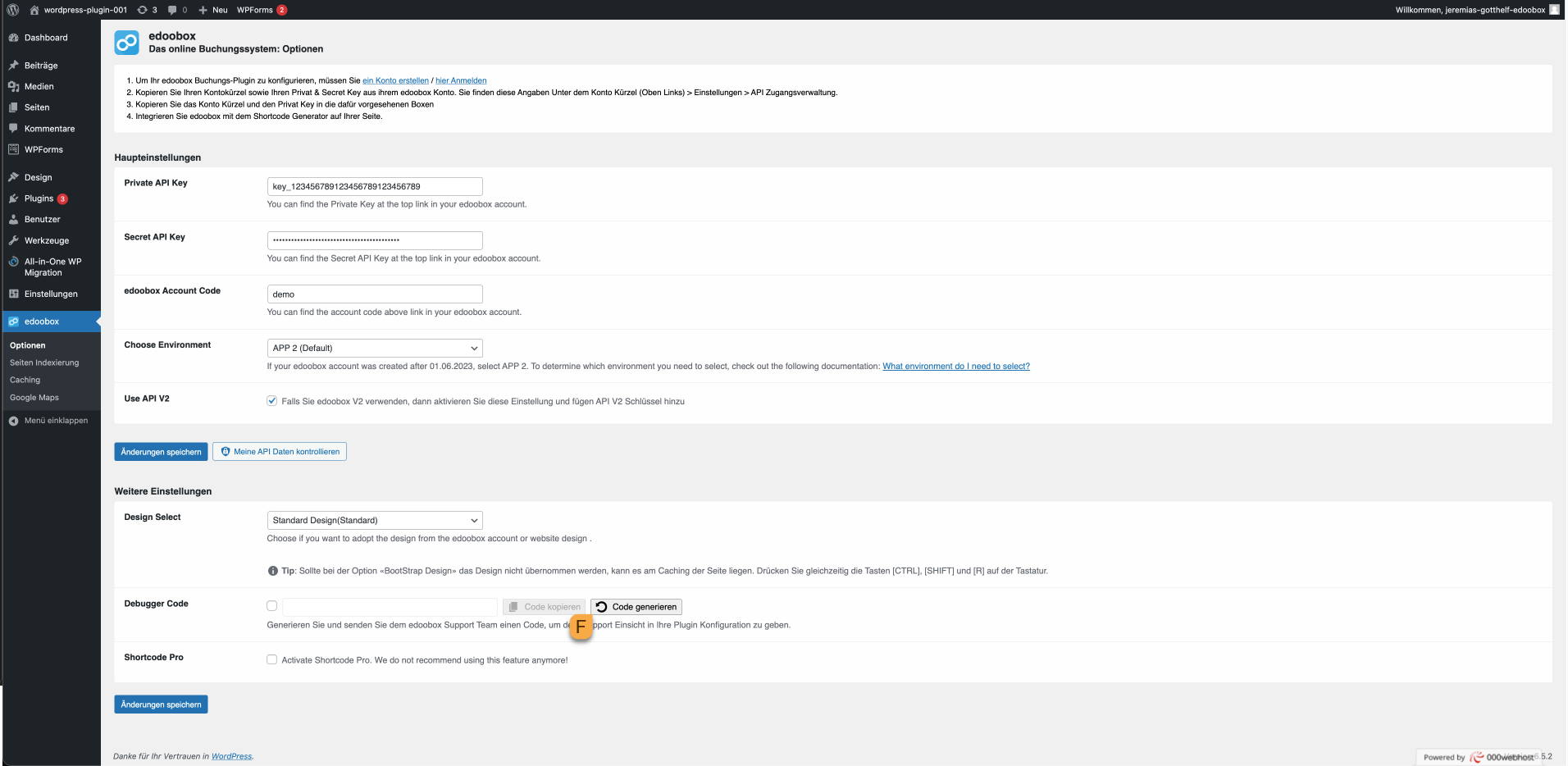Click Meine API Daten kontrollieren button
1568x766 pixels.
pyautogui.click(x=279, y=451)
